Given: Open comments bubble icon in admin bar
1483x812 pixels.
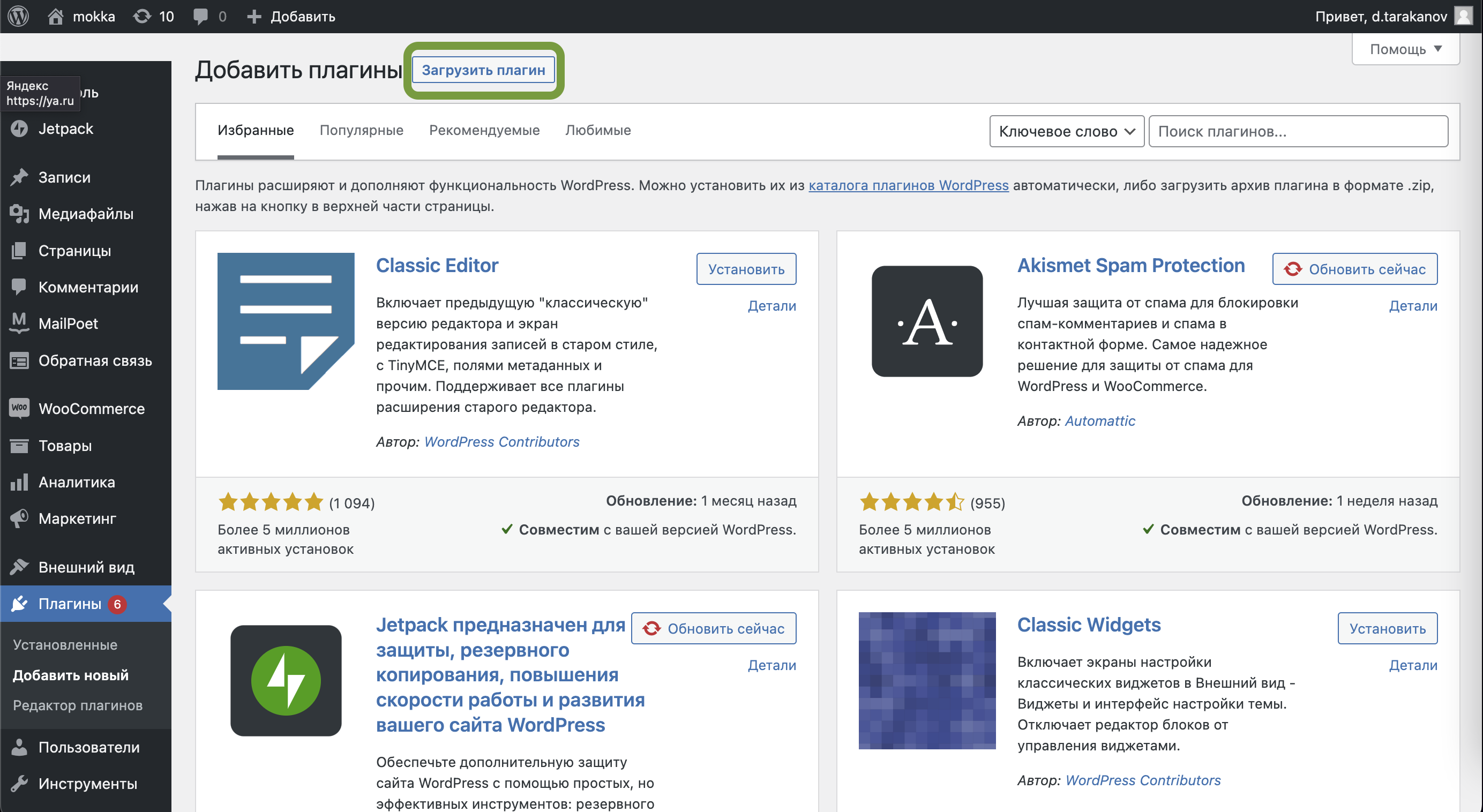Looking at the screenshot, I should 200,16.
